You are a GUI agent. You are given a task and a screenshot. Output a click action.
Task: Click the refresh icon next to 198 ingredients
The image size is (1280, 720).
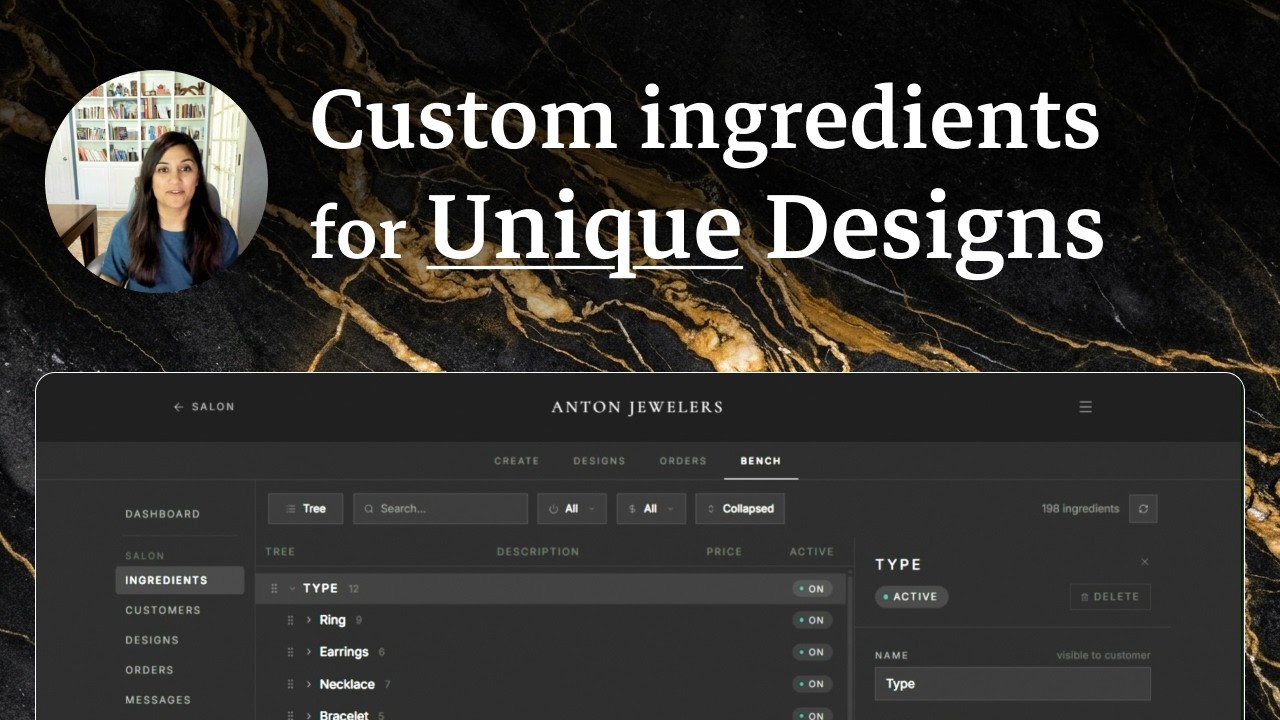[1143, 508]
